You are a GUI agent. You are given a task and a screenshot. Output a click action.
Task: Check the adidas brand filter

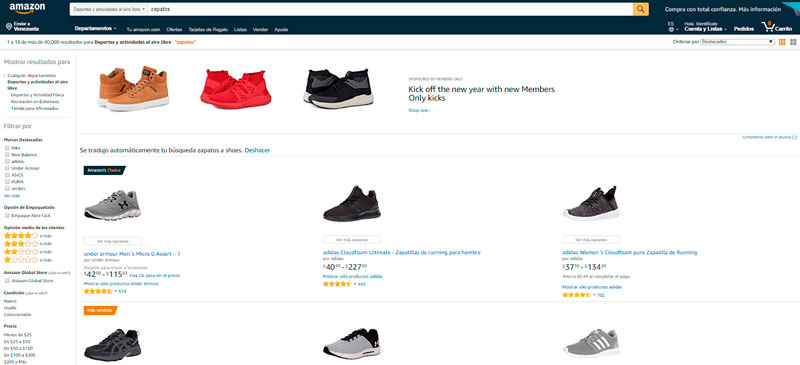point(7,161)
